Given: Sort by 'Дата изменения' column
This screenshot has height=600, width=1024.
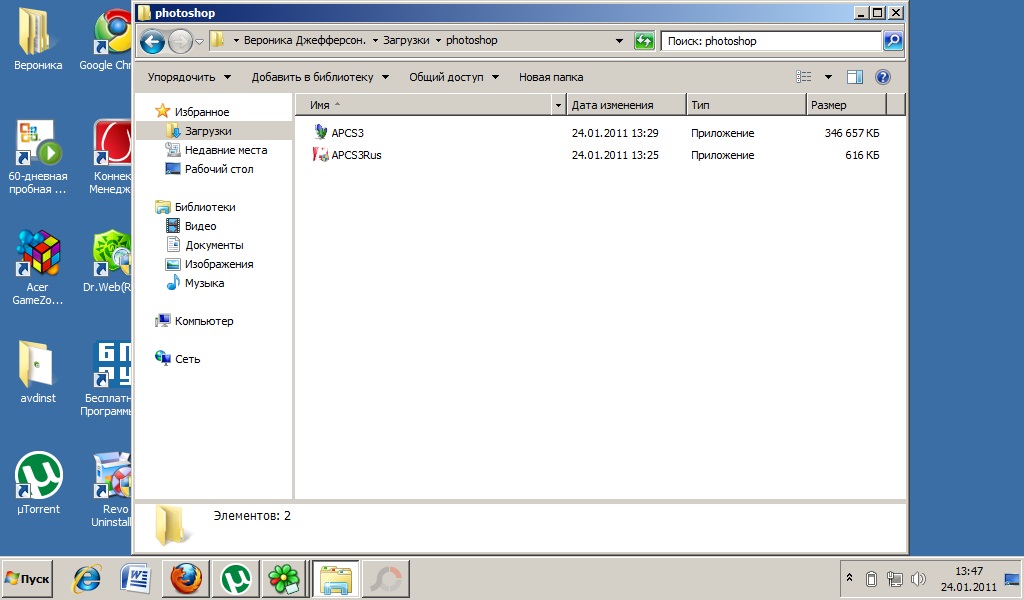Looking at the screenshot, I should 626,104.
